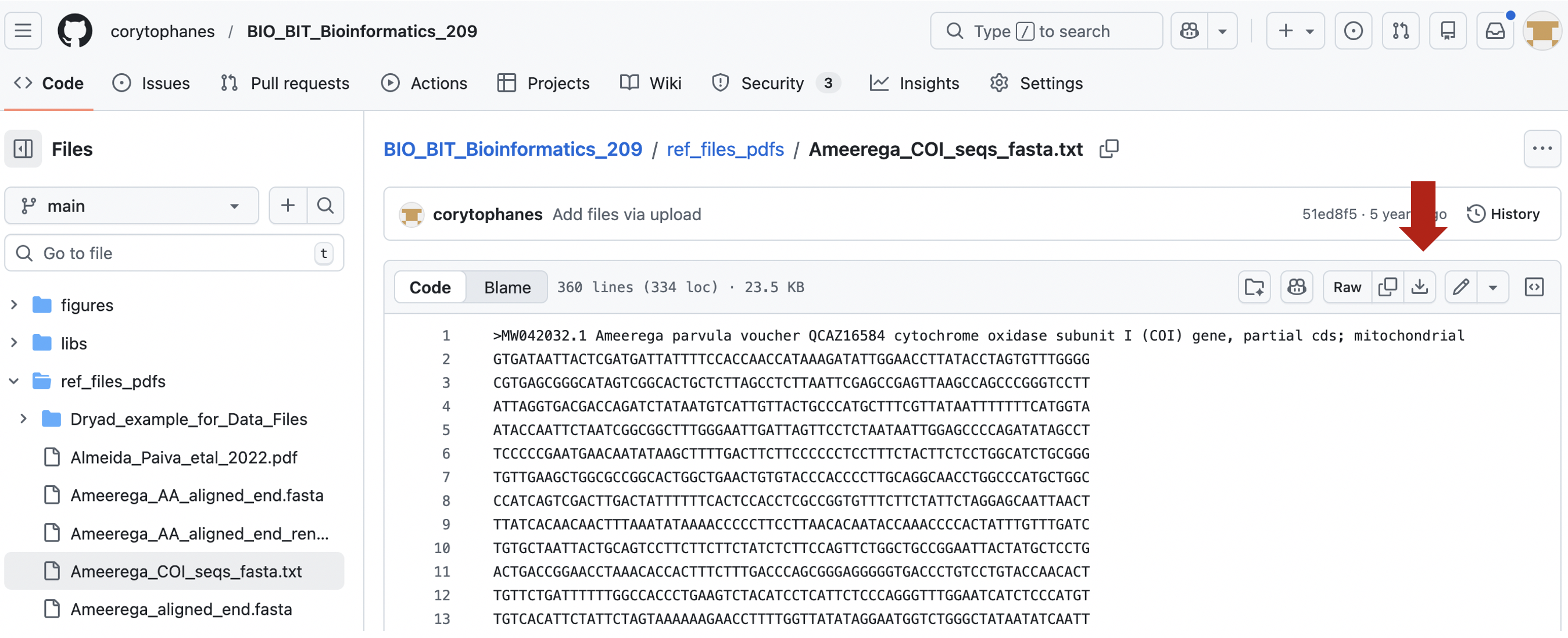Open the Insights tab
This screenshot has width=1568, height=638.
click(915, 84)
